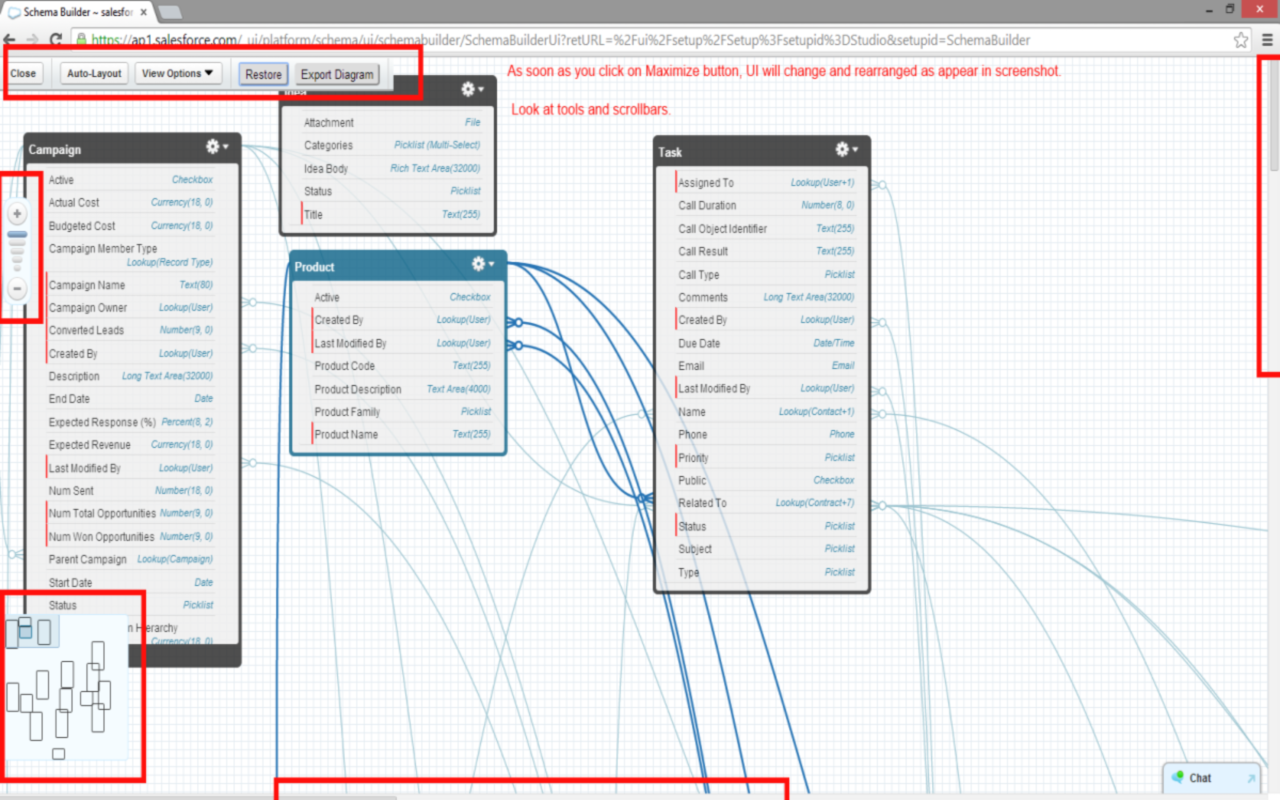Select Start Date field in Campaign

131,582
